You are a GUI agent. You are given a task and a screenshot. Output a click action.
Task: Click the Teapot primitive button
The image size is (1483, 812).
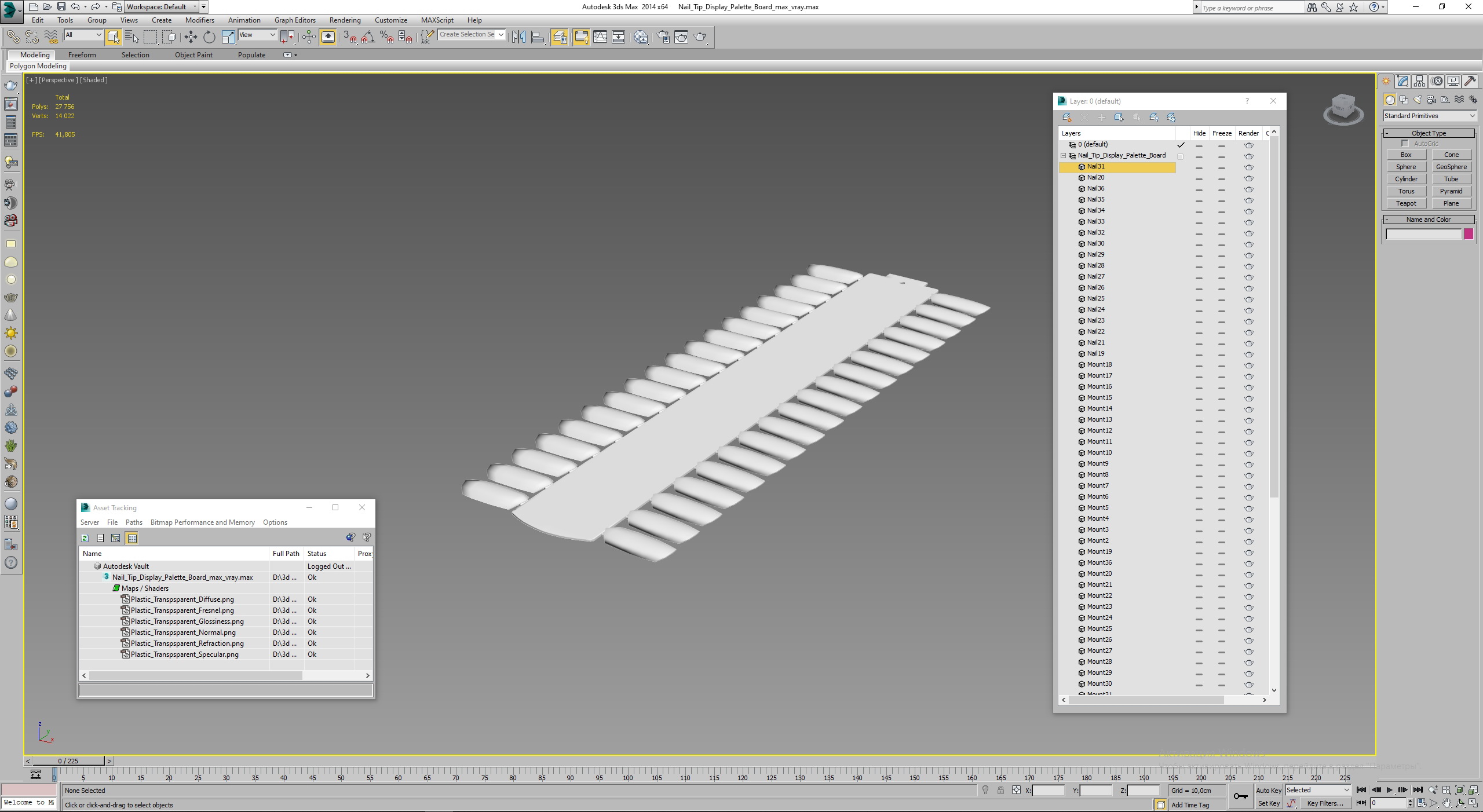click(x=1406, y=203)
